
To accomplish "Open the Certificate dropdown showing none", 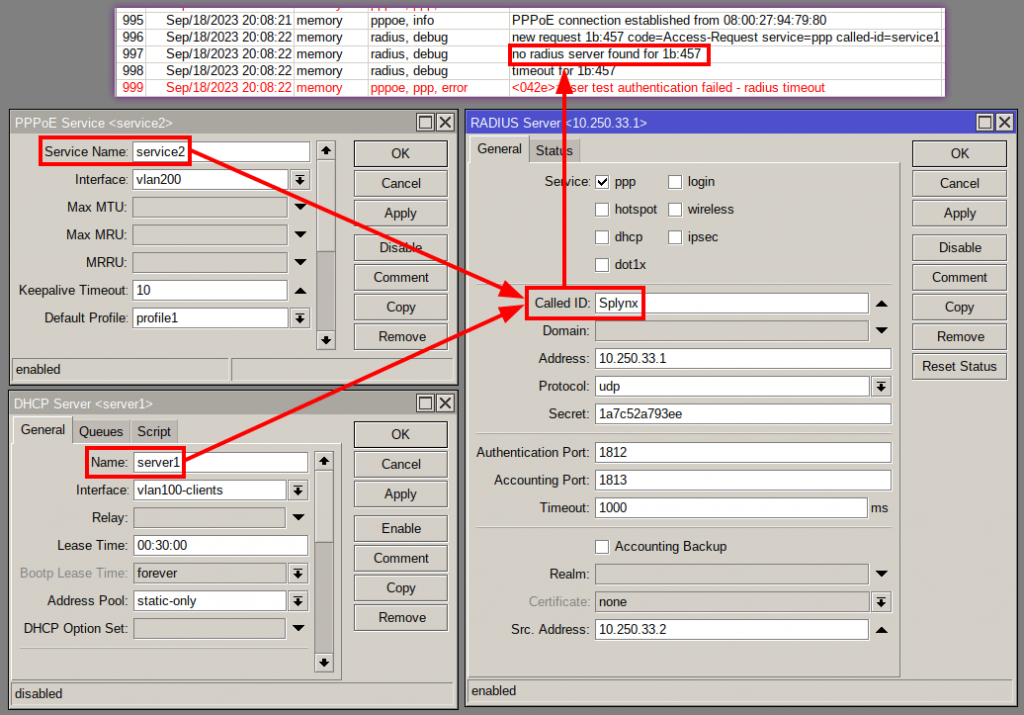I will pyautogui.click(x=883, y=601).
